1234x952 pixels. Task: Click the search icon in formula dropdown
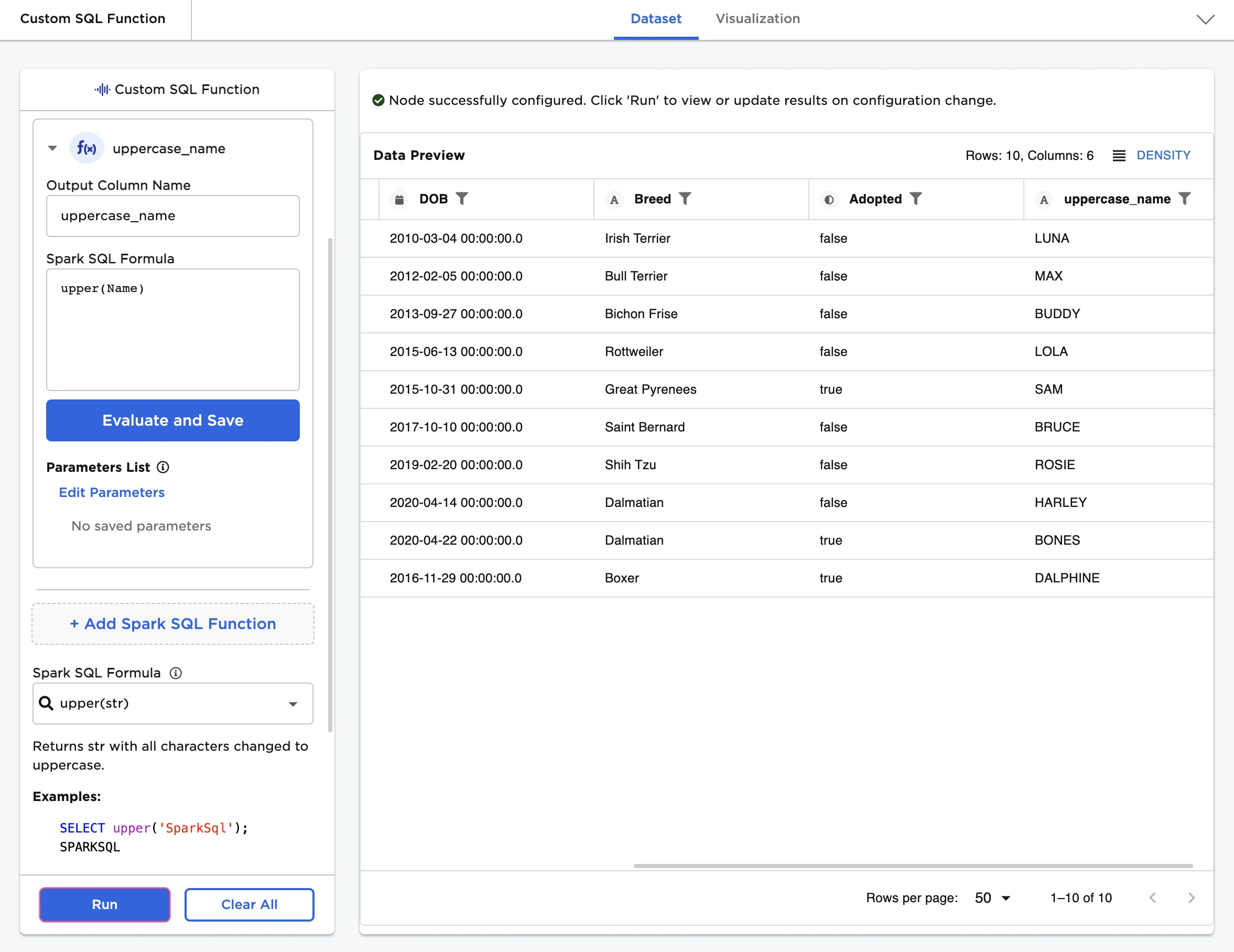click(46, 704)
